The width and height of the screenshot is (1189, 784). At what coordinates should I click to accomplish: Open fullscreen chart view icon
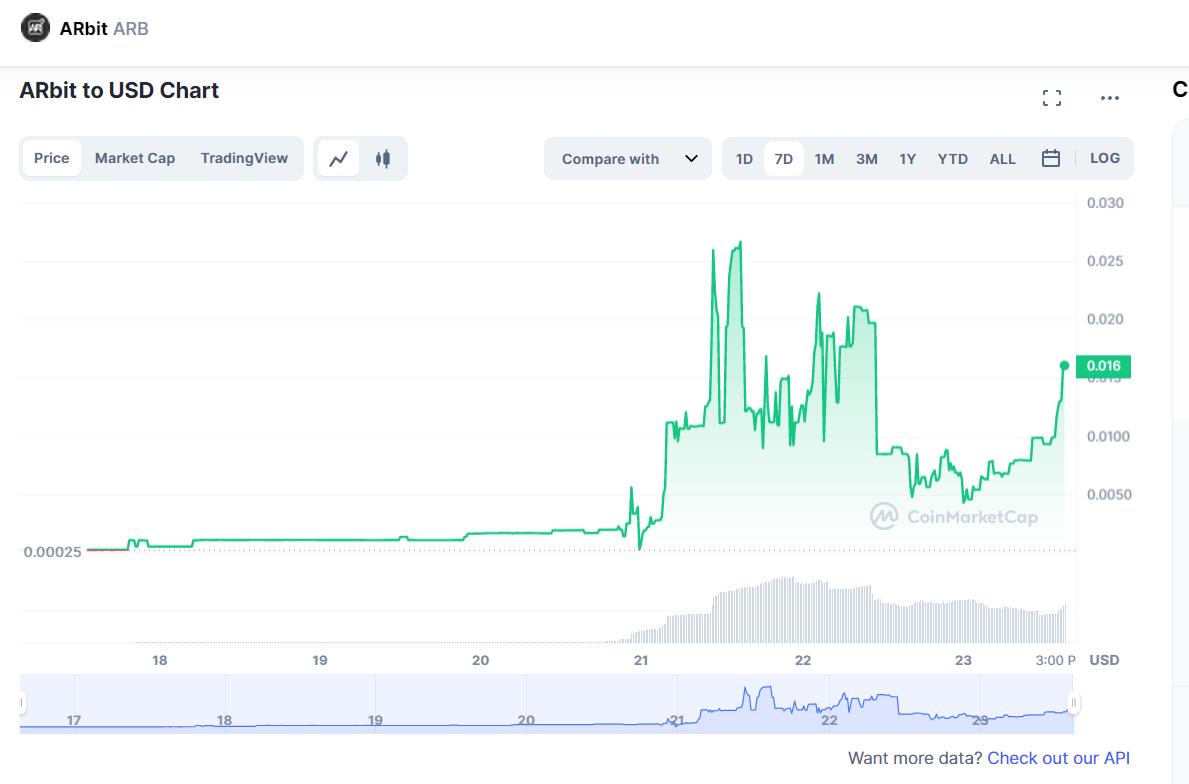pos(1052,98)
